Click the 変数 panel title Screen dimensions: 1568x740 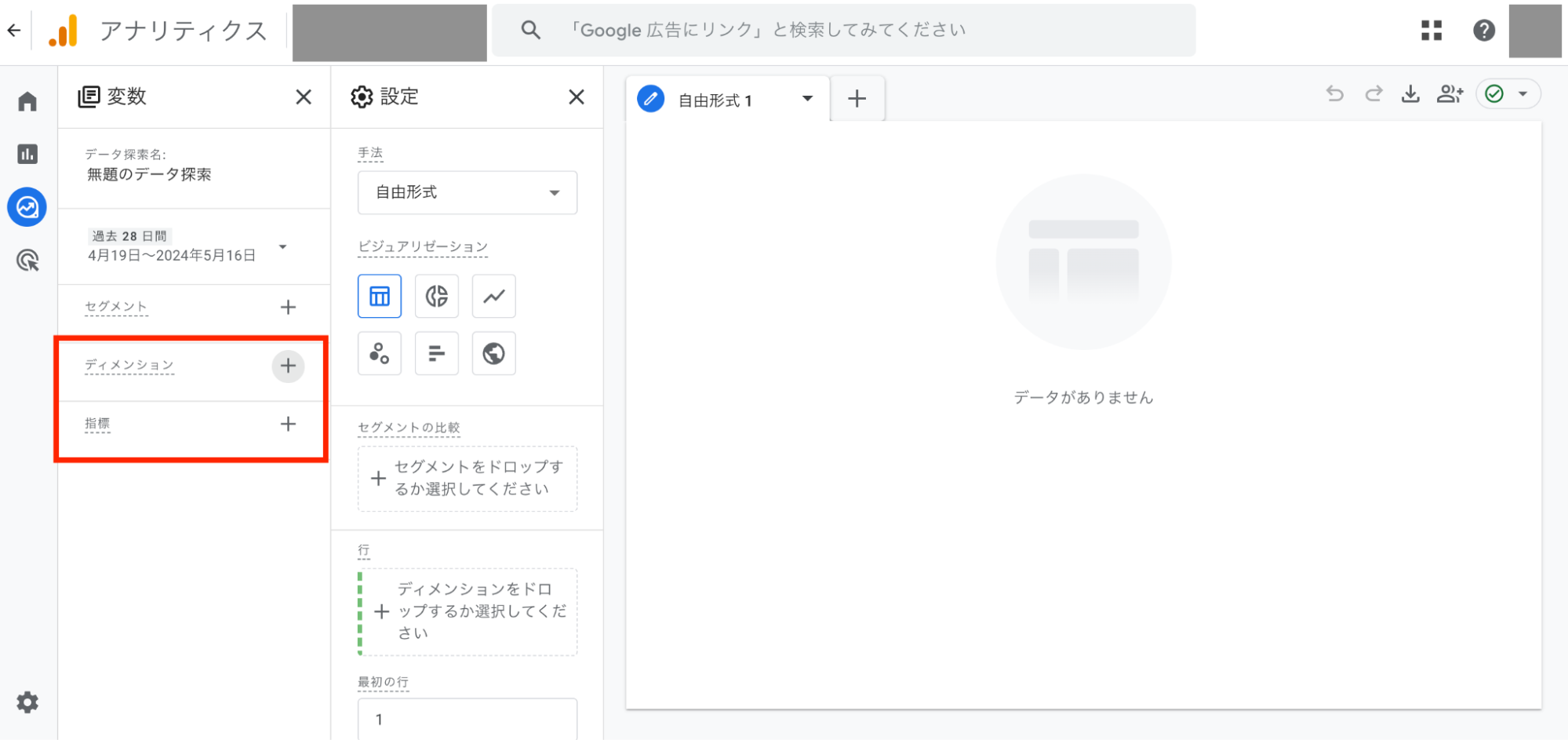coord(126,97)
